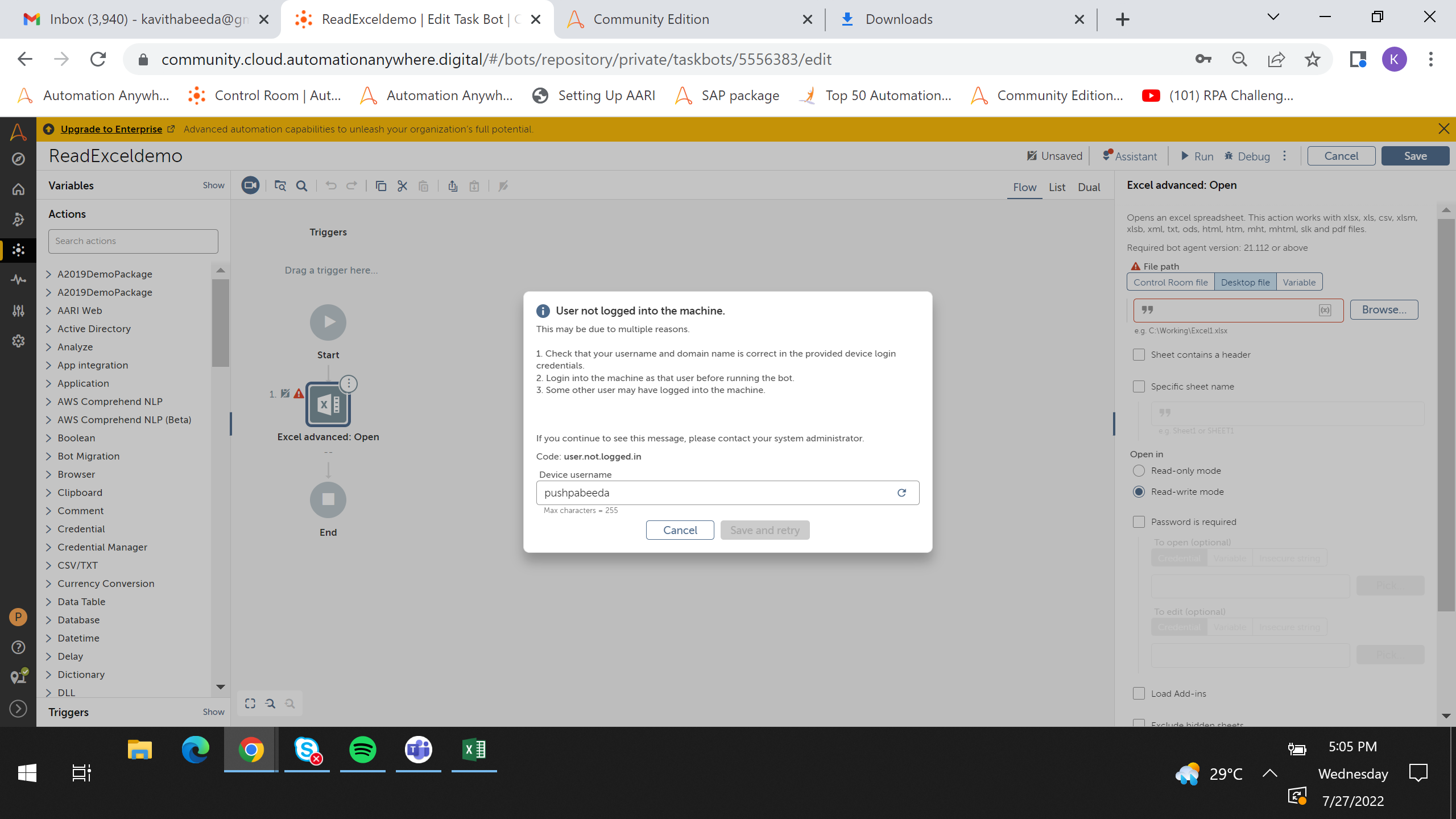
Task: Check Password is required
Action: tap(1139, 522)
